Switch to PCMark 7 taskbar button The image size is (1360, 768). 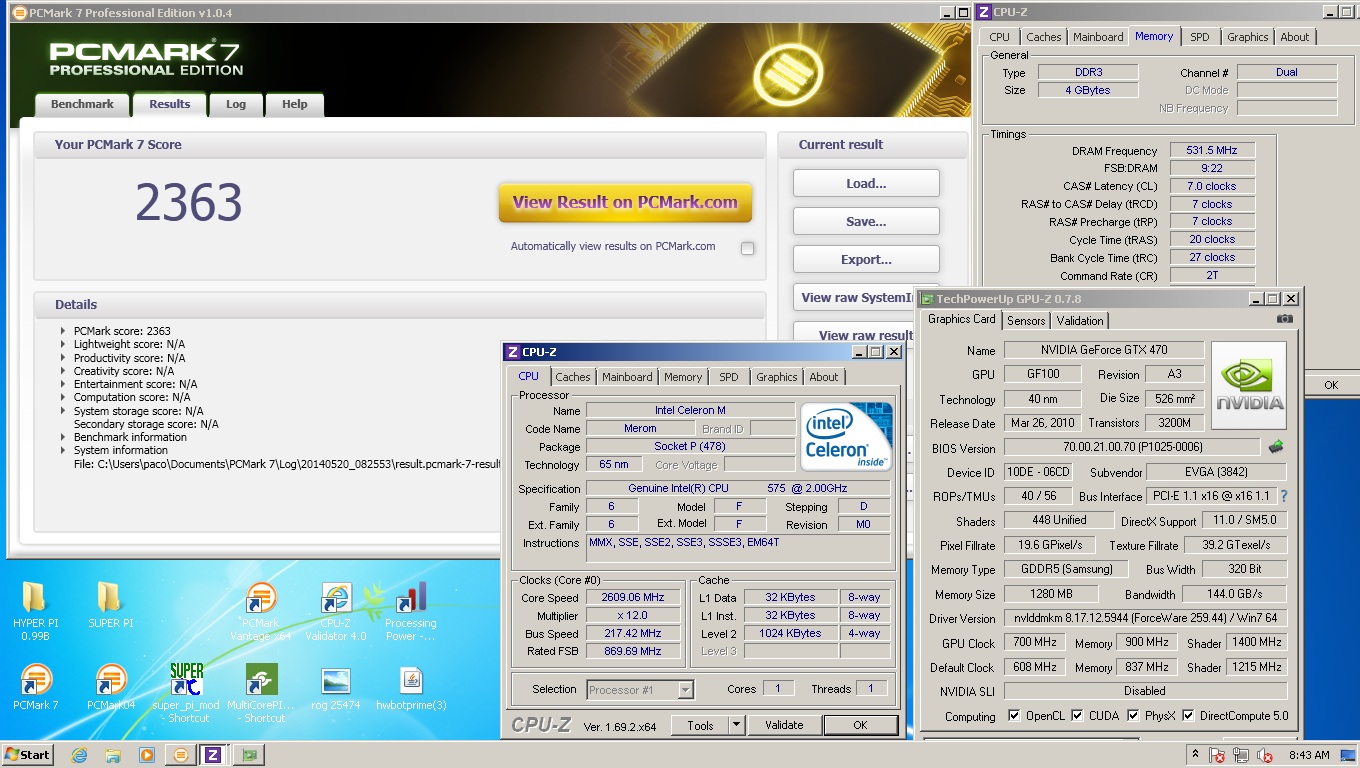coord(181,755)
